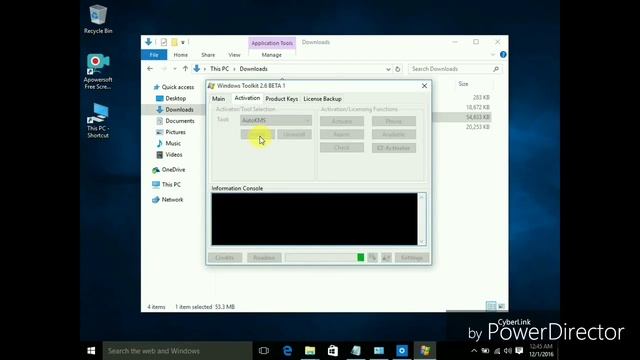Expand the Explorer ribbon chevron
The height and width of the screenshot is (360, 640).
click(x=493, y=55)
